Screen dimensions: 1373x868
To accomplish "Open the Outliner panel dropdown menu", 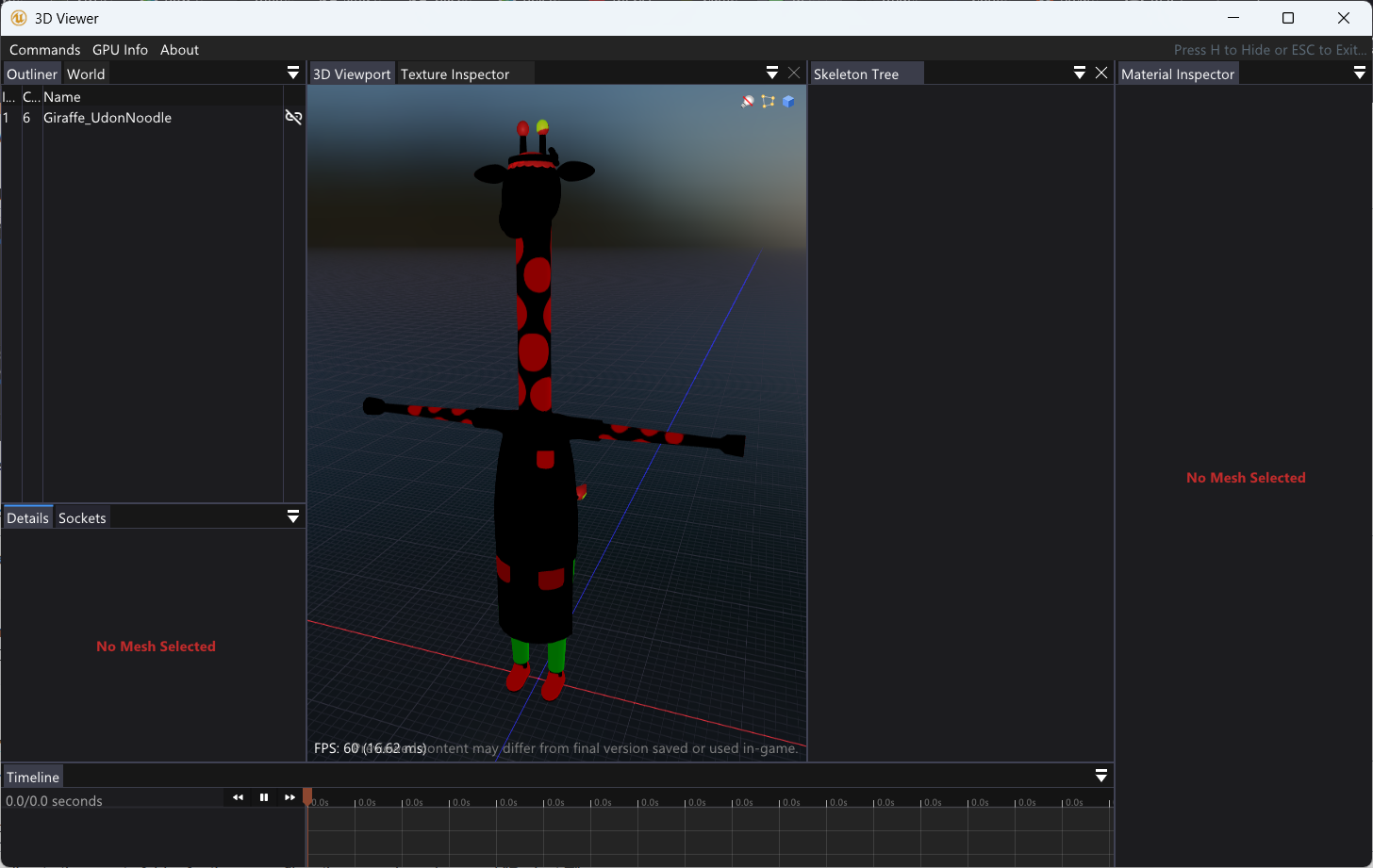I will point(293,74).
